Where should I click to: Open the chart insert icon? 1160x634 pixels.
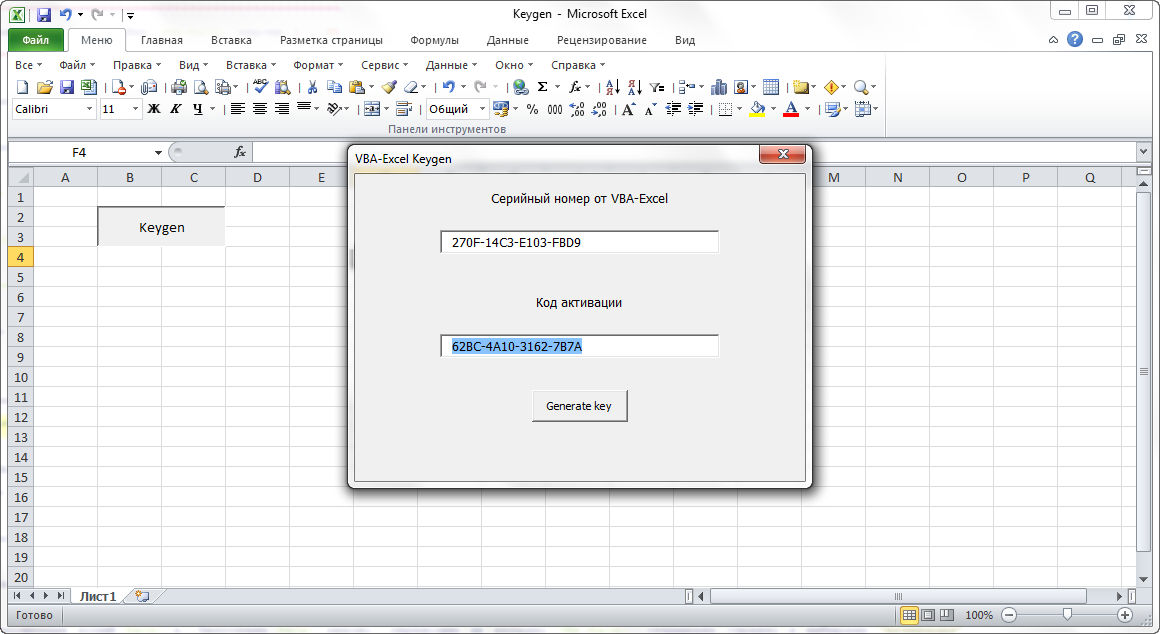click(x=718, y=87)
